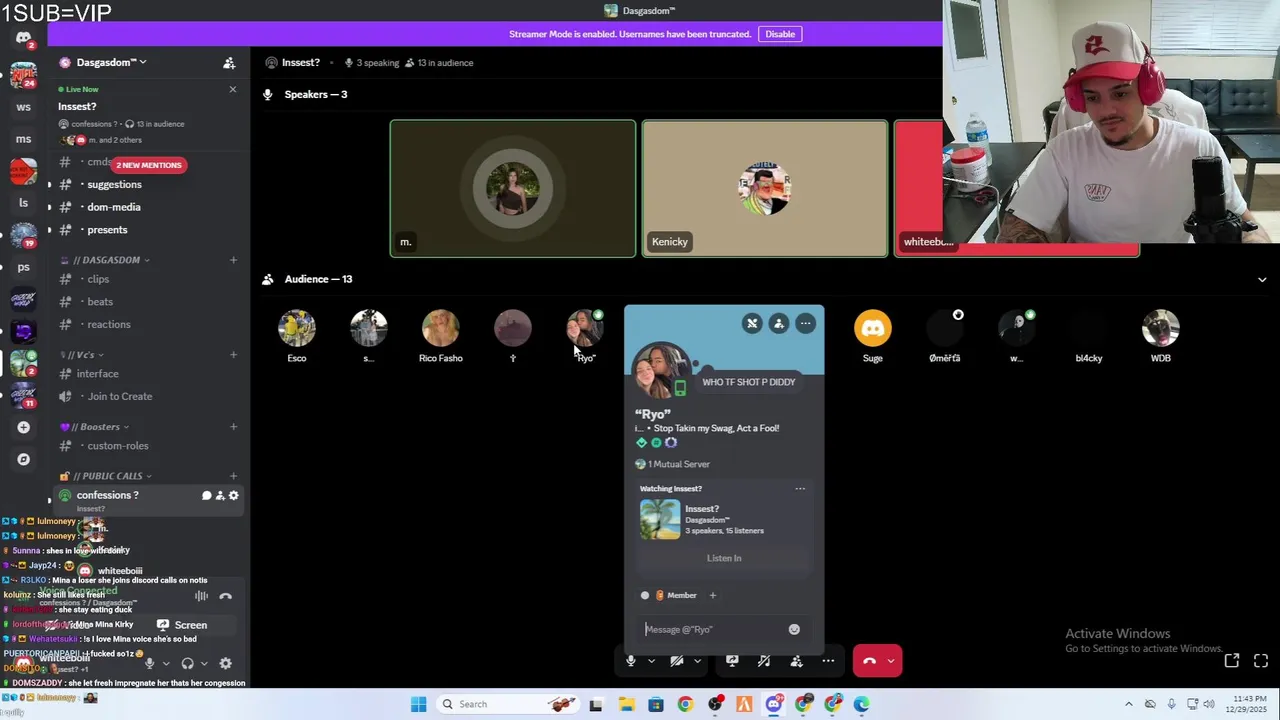Open camera options arrow in stage controls

tap(698, 661)
